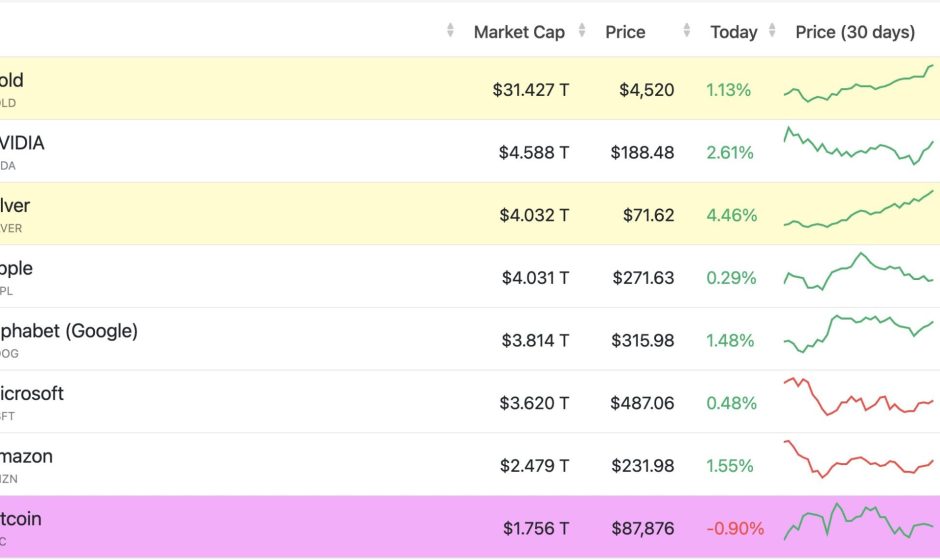Click the sort arrows right of Price header
940x560 pixels.
pos(687,32)
